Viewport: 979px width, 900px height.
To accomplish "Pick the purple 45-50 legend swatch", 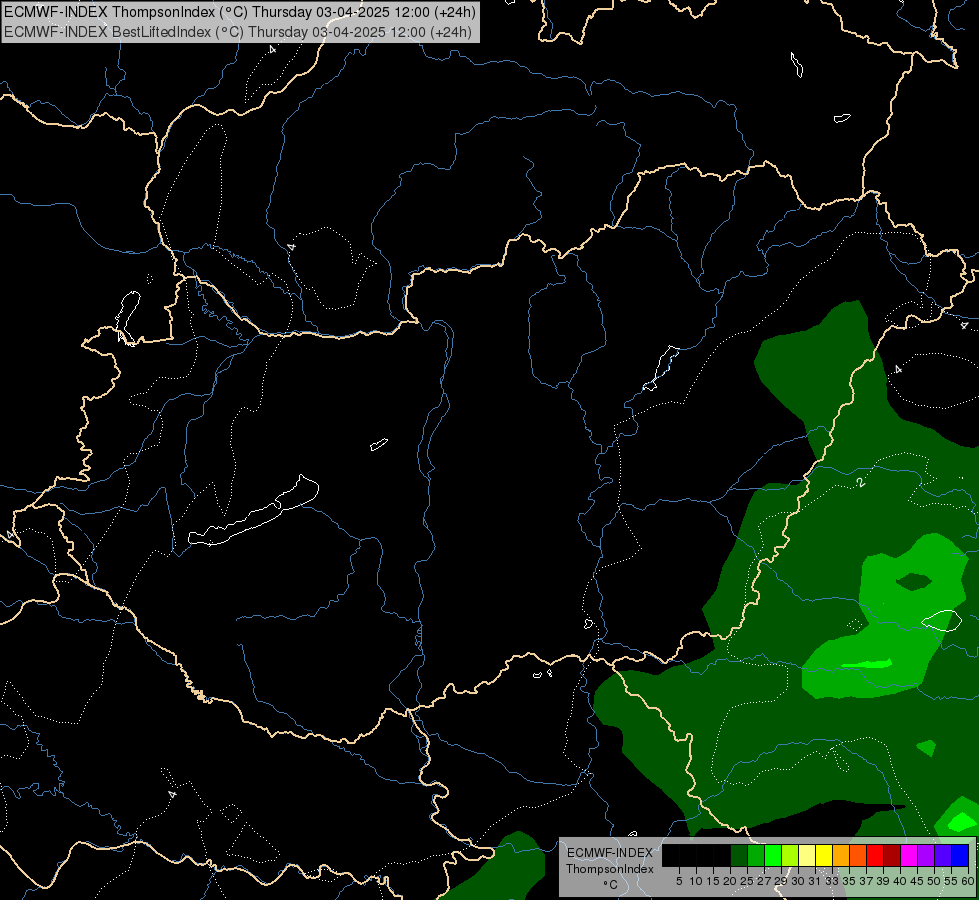I will pyautogui.click(x=926, y=855).
